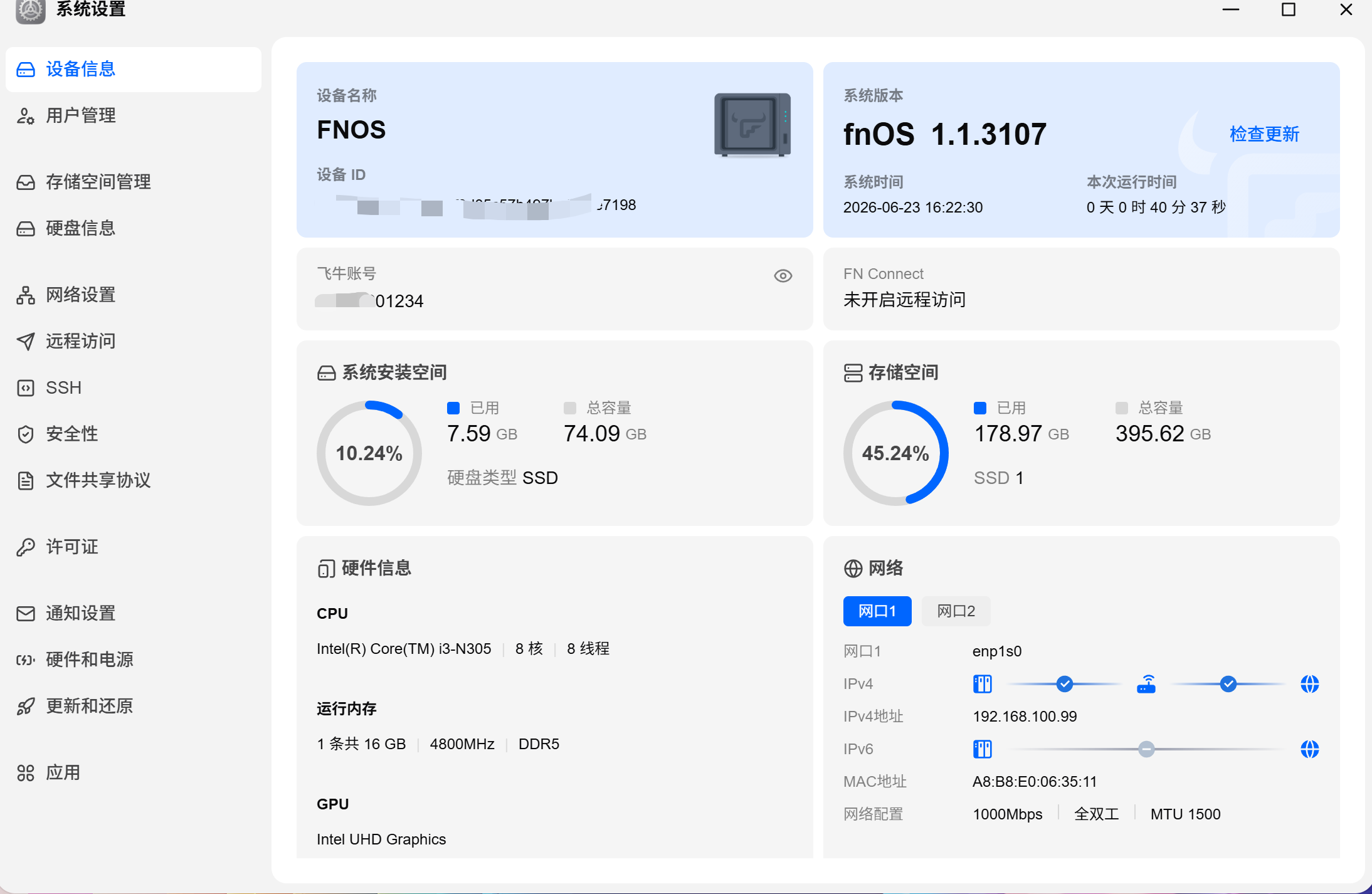Click IPv4 address 192.168.100.99

pyautogui.click(x=1025, y=717)
